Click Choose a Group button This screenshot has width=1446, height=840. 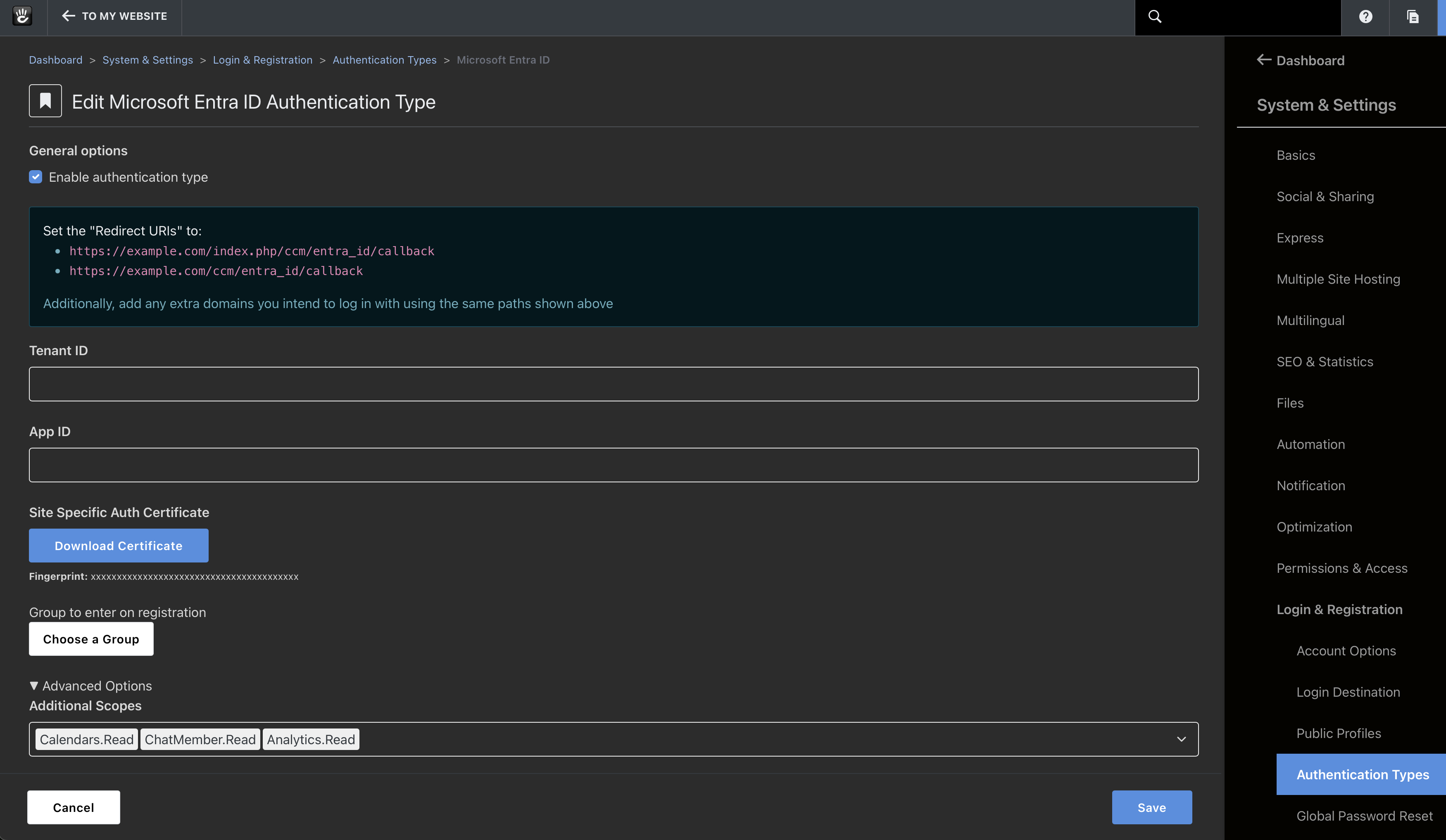(91, 638)
